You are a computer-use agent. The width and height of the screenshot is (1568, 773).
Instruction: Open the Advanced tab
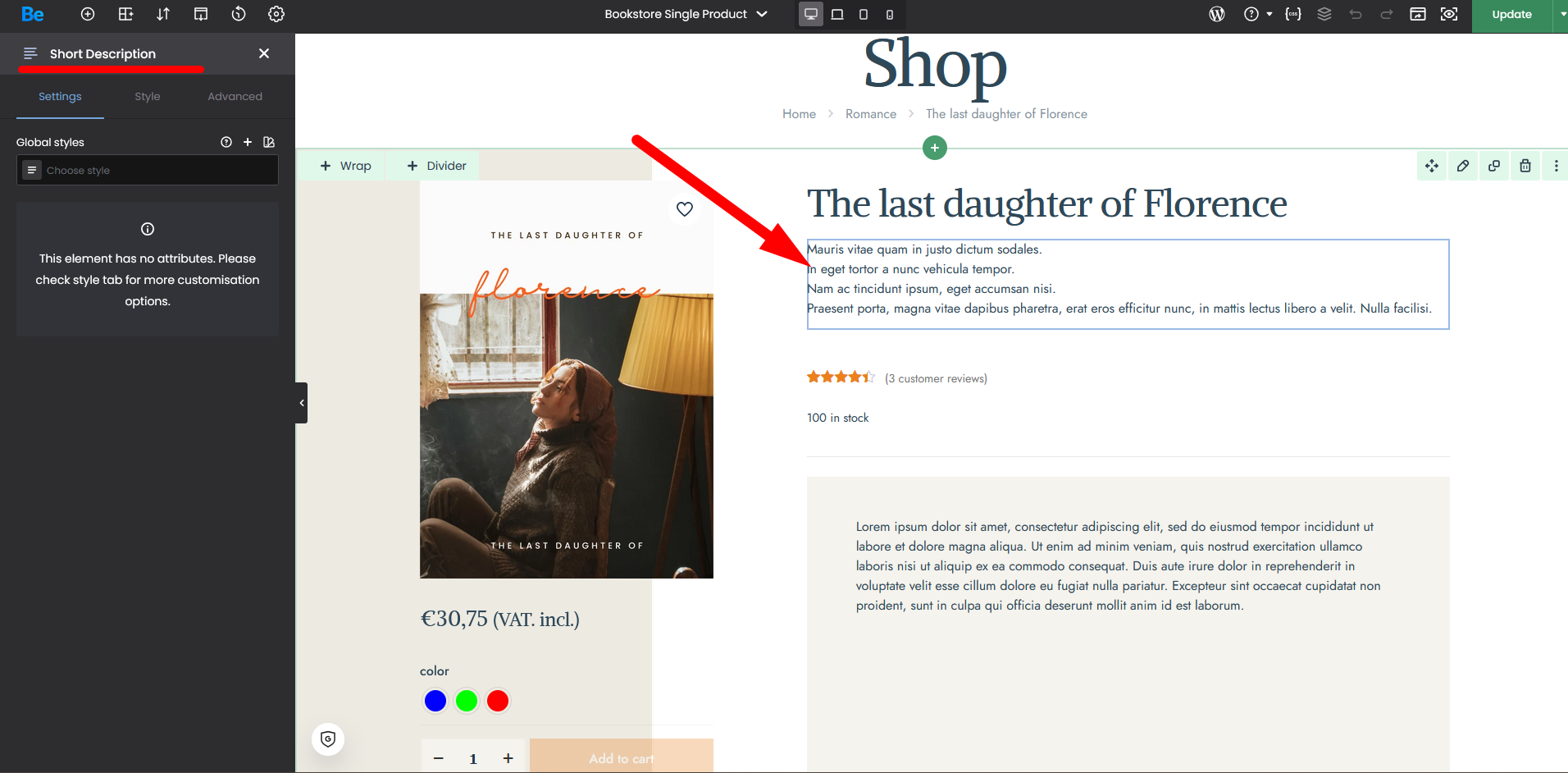tap(235, 96)
